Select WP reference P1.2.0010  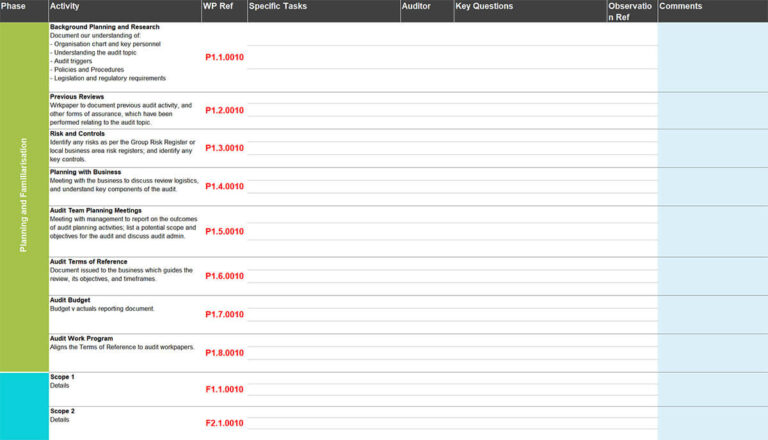point(224,110)
